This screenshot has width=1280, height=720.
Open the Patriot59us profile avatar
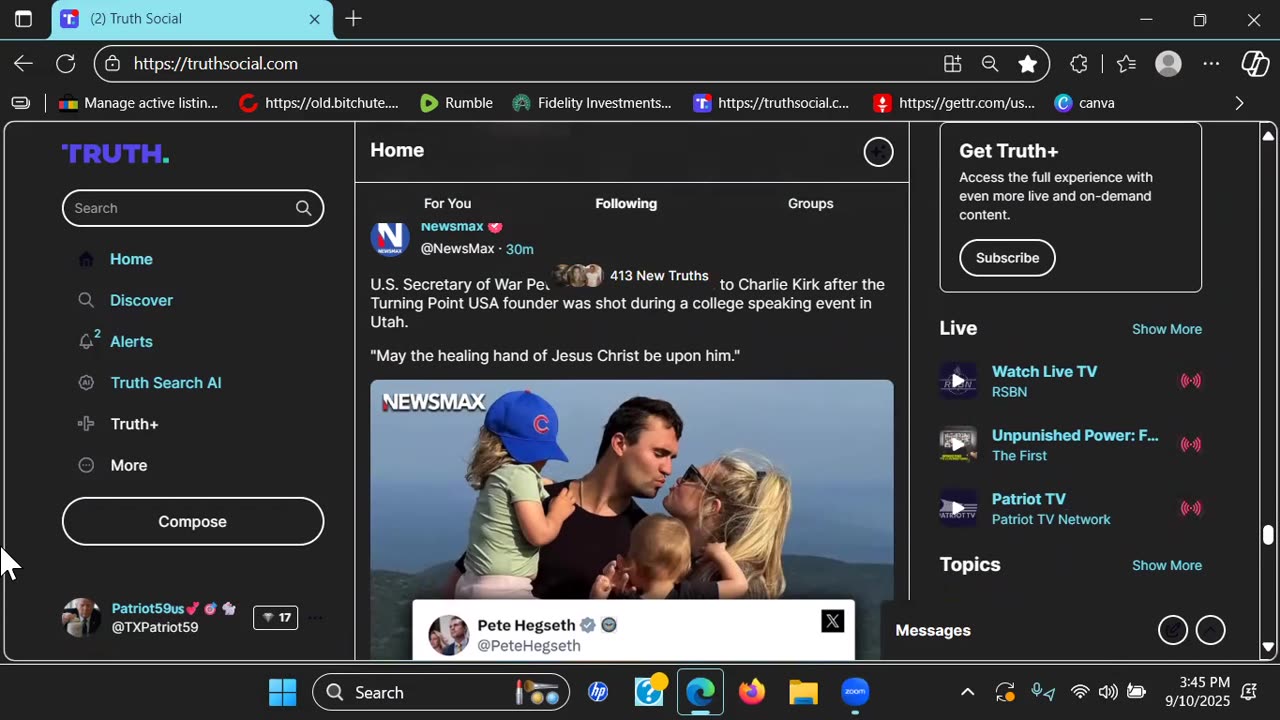tap(81, 618)
